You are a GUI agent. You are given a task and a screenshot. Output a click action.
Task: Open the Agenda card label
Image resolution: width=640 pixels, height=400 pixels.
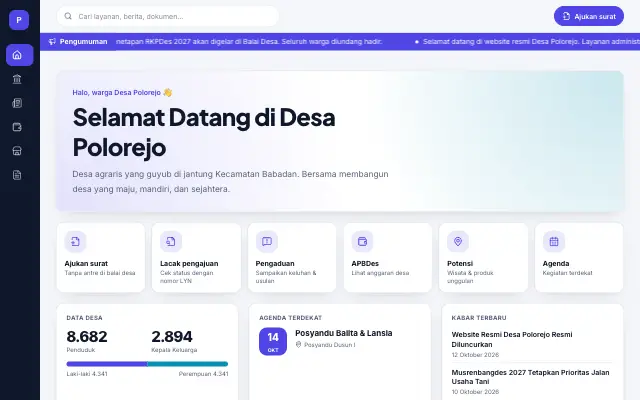(556, 264)
